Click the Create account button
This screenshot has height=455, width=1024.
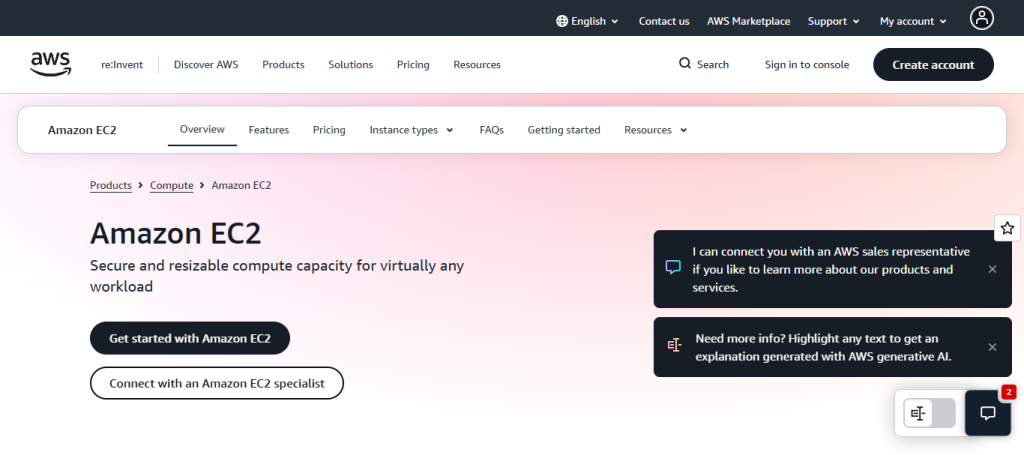pos(933,65)
